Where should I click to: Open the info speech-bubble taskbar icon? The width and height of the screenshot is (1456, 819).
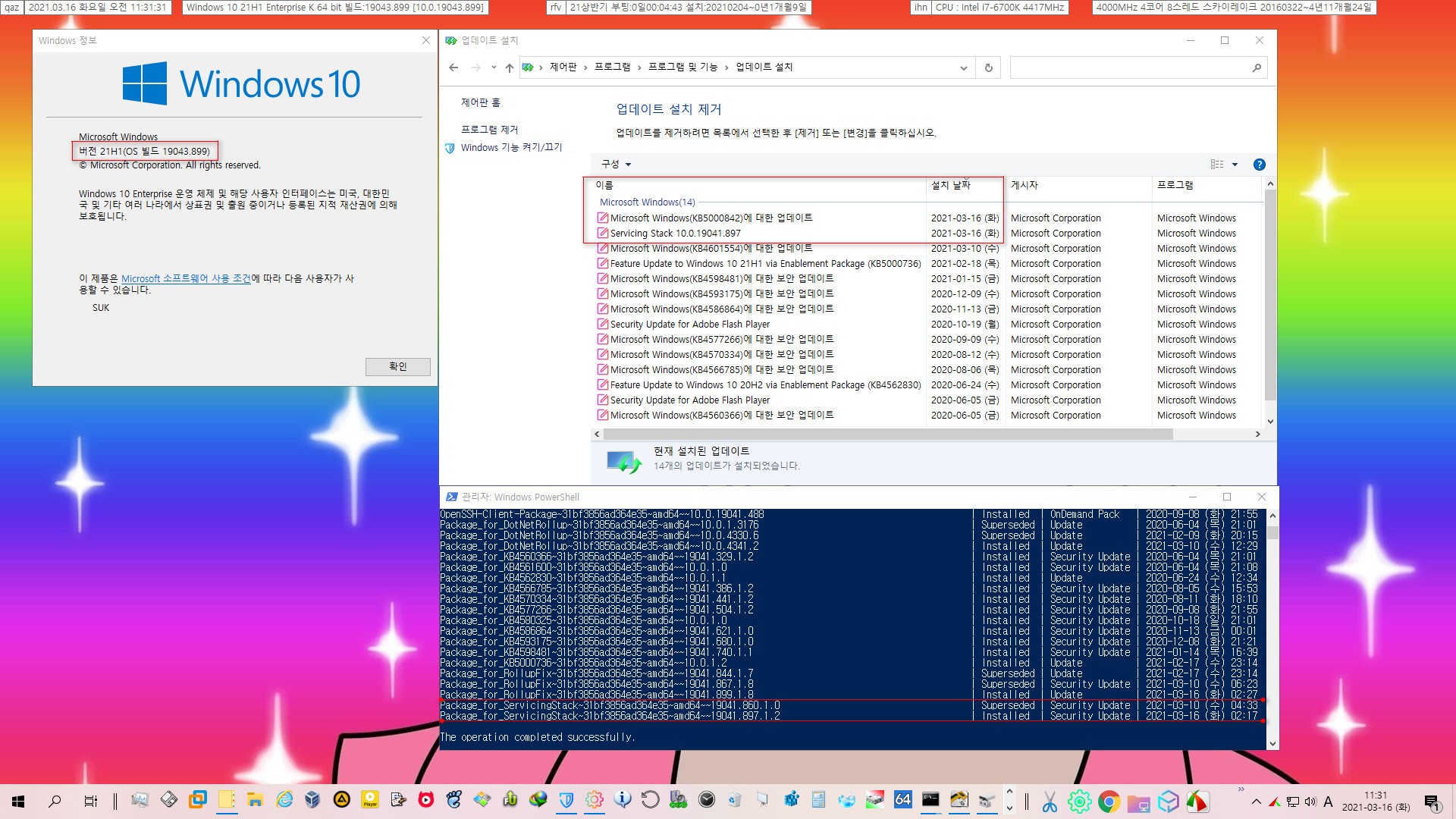click(623, 800)
